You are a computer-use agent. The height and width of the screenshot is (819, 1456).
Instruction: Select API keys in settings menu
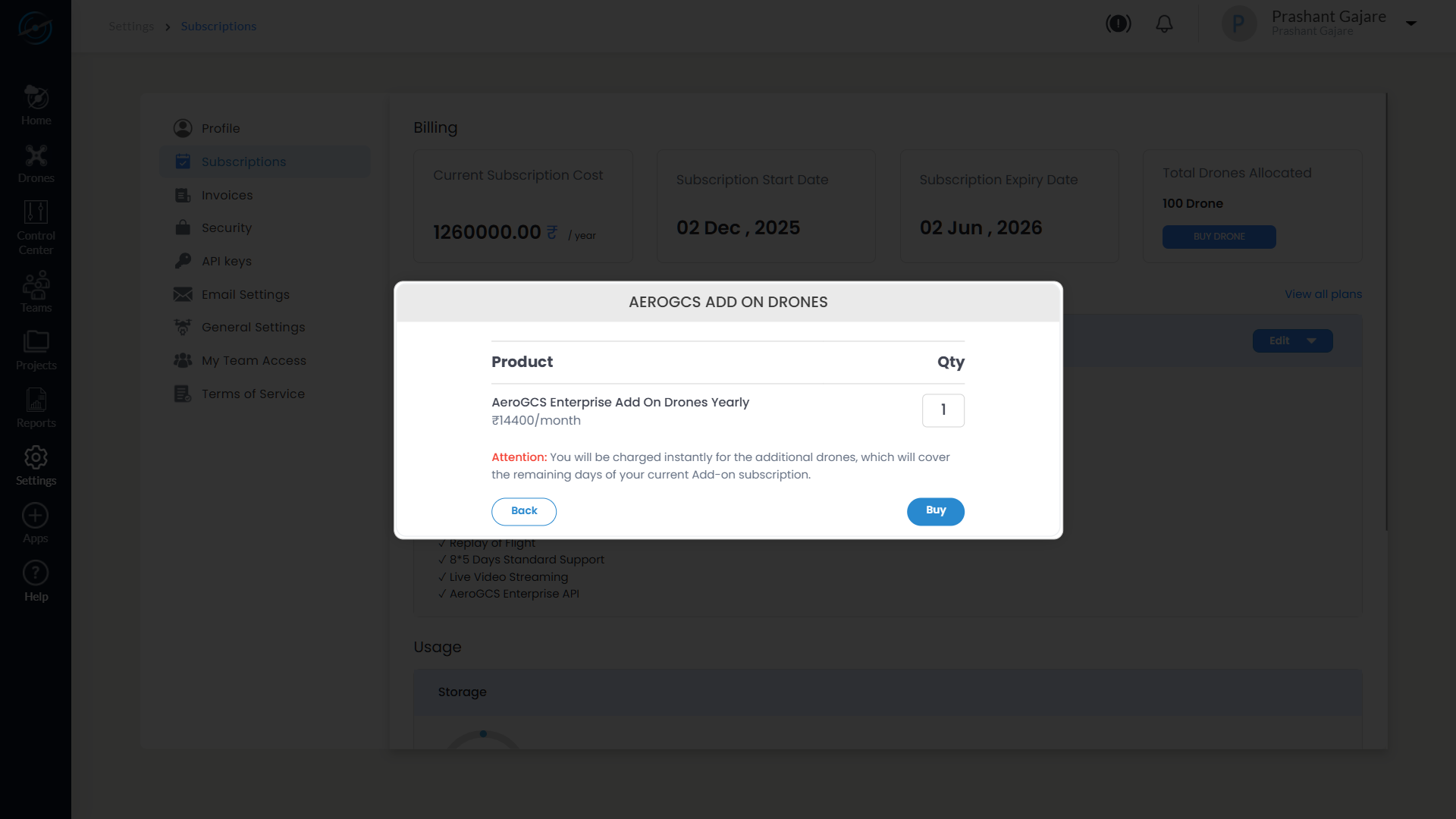pyautogui.click(x=226, y=262)
